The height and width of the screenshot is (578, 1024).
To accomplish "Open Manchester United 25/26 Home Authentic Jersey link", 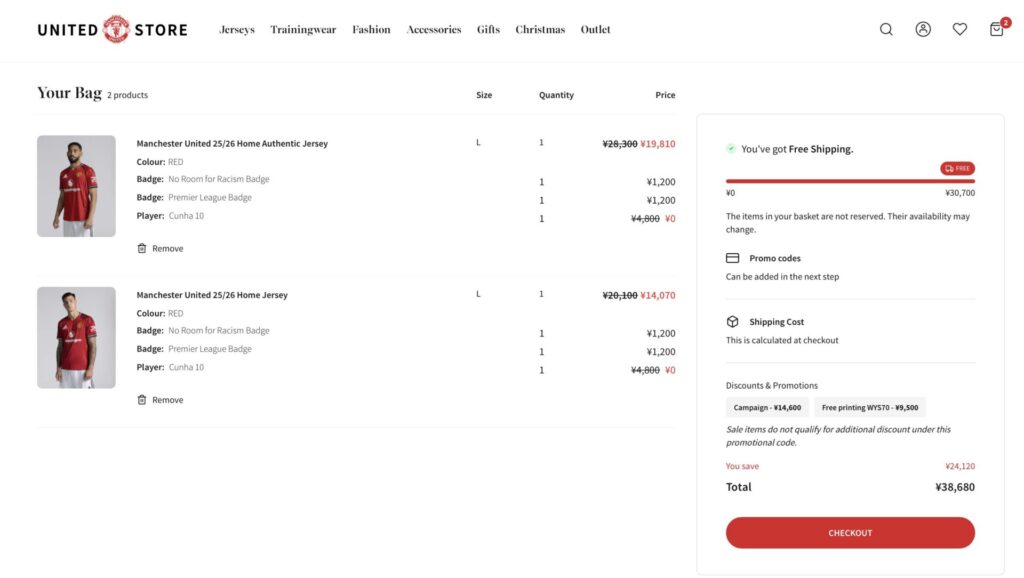I will click(x=232, y=144).
